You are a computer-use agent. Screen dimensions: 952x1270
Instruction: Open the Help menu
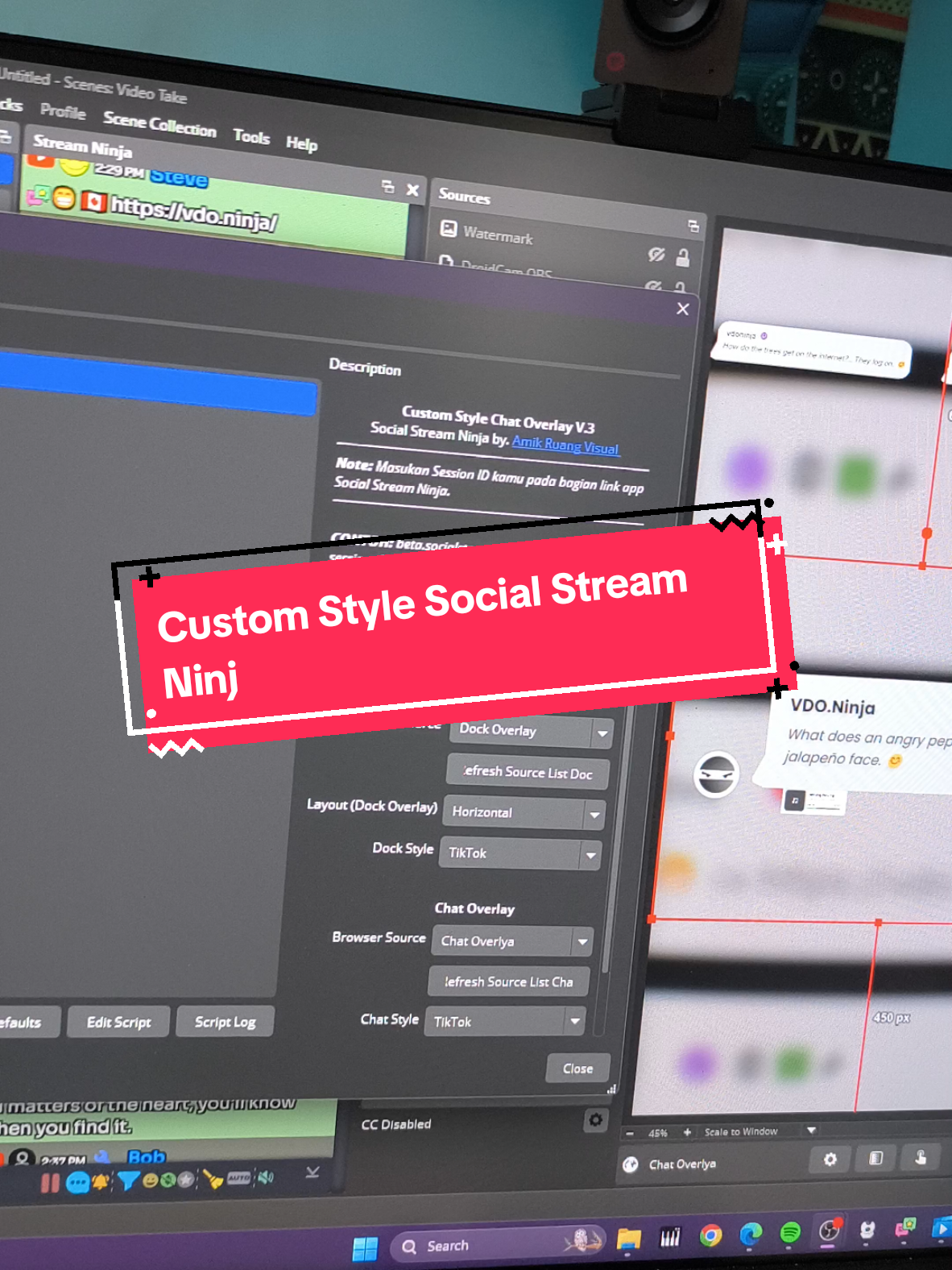[301, 143]
